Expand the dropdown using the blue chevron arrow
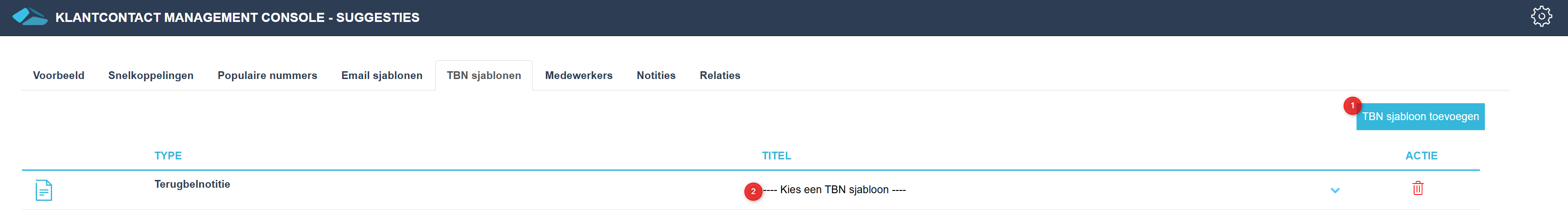Screen dimensions: 1568x211 pyautogui.click(x=1335, y=190)
